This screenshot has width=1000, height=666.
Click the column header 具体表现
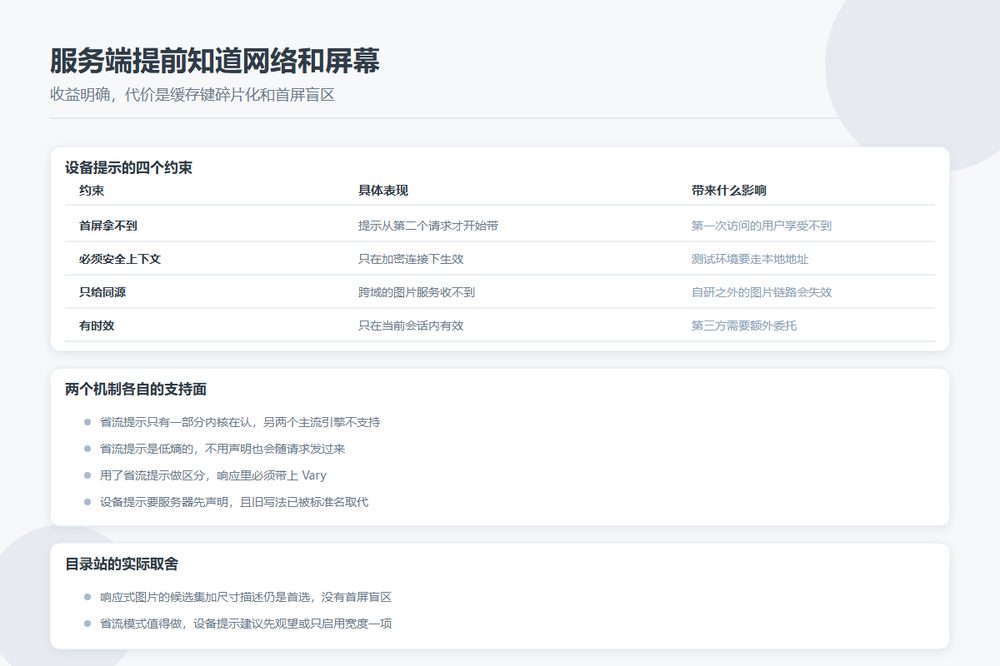click(x=383, y=190)
